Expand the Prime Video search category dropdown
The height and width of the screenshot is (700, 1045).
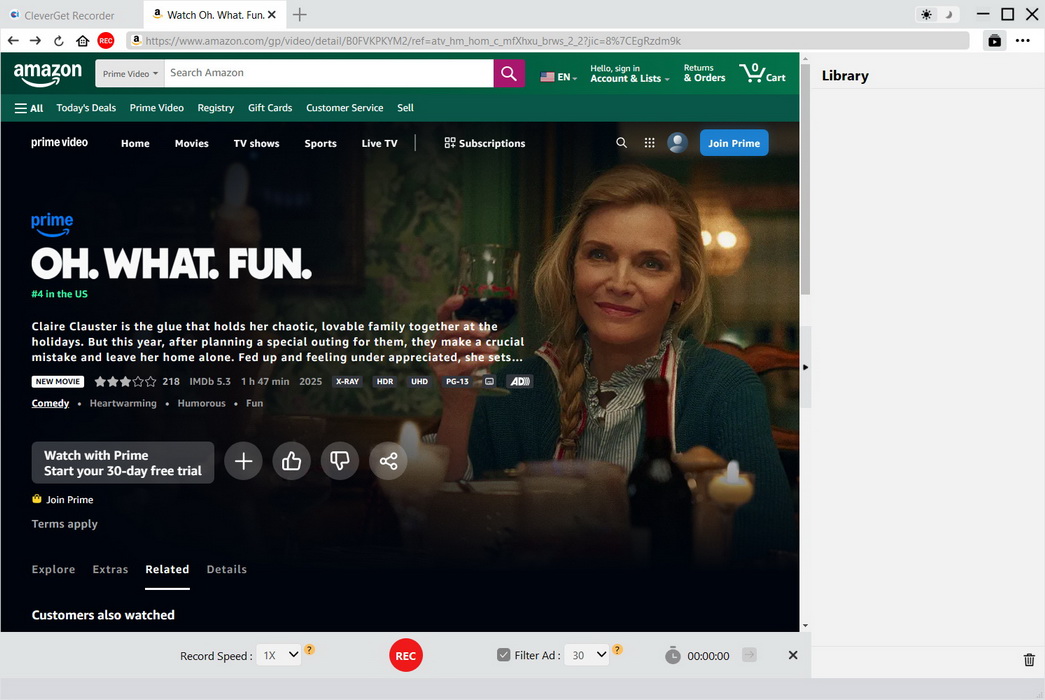point(130,74)
